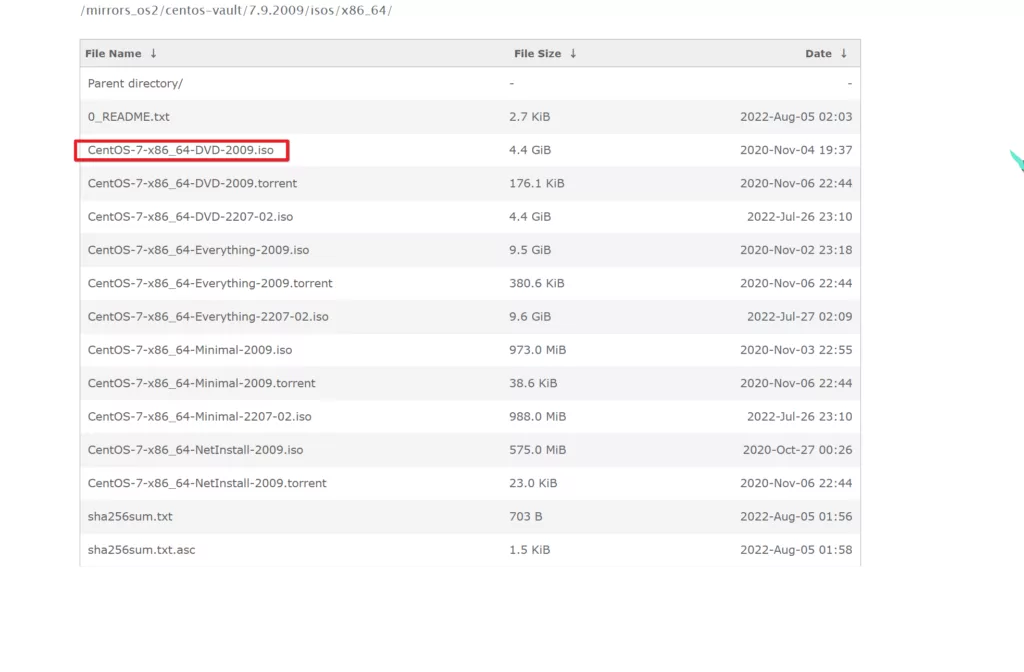Viewport: 1024px width, 672px height.
Task: Click the File Name column header
Action: click(113, 54)
